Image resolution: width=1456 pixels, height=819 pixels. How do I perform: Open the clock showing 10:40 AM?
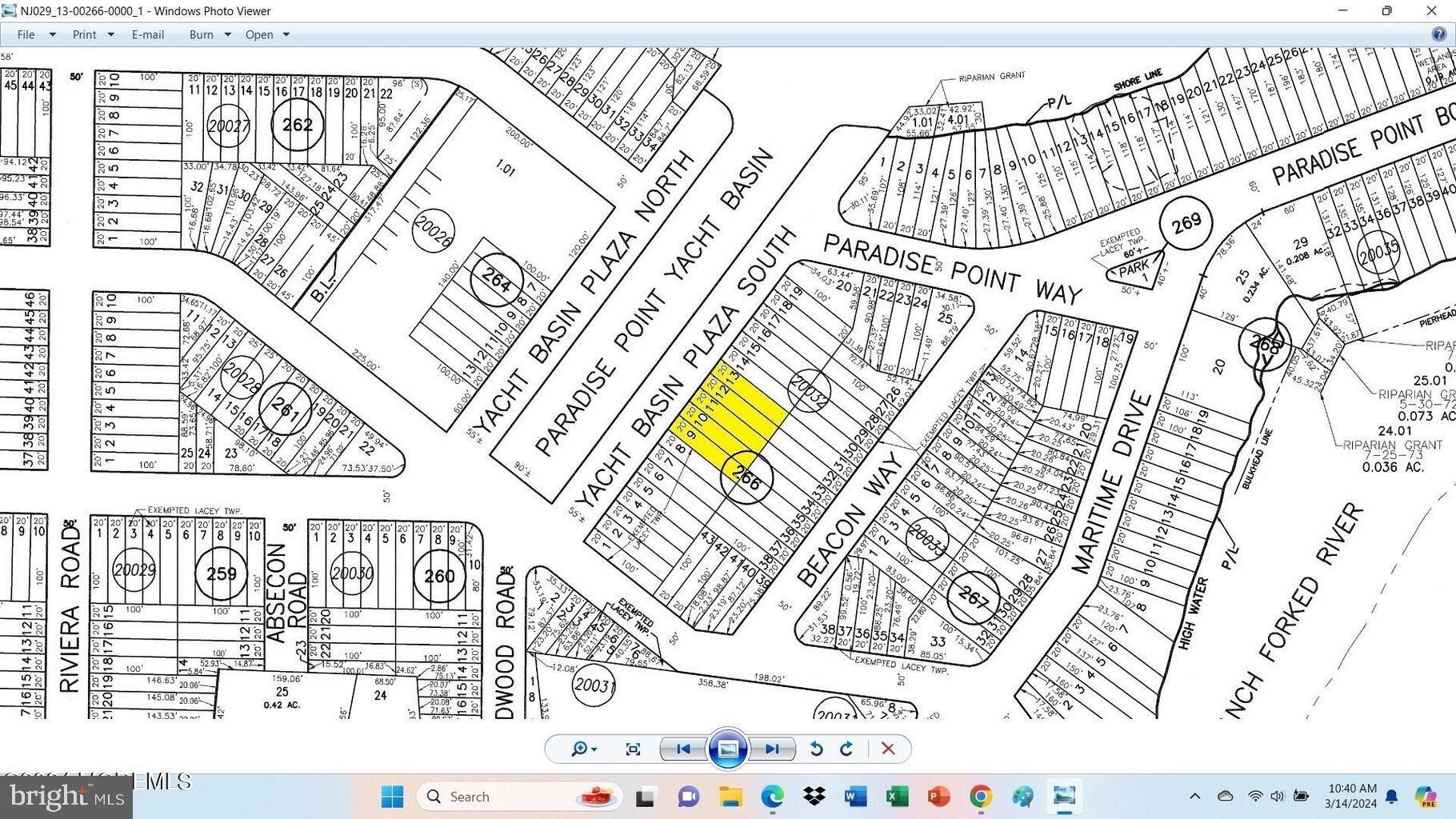click(x=1352, y=797)
